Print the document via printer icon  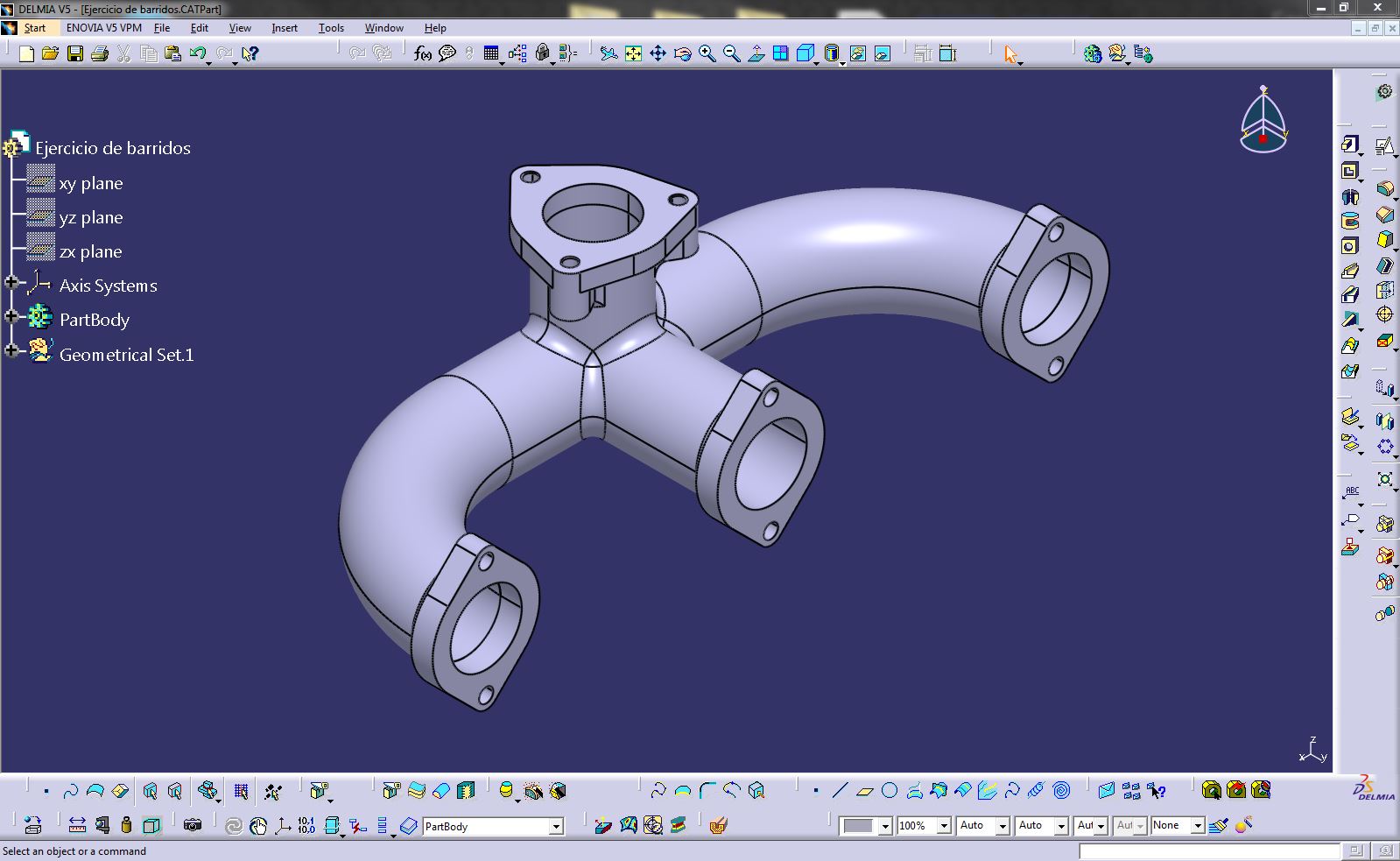(x=99, y=53)
